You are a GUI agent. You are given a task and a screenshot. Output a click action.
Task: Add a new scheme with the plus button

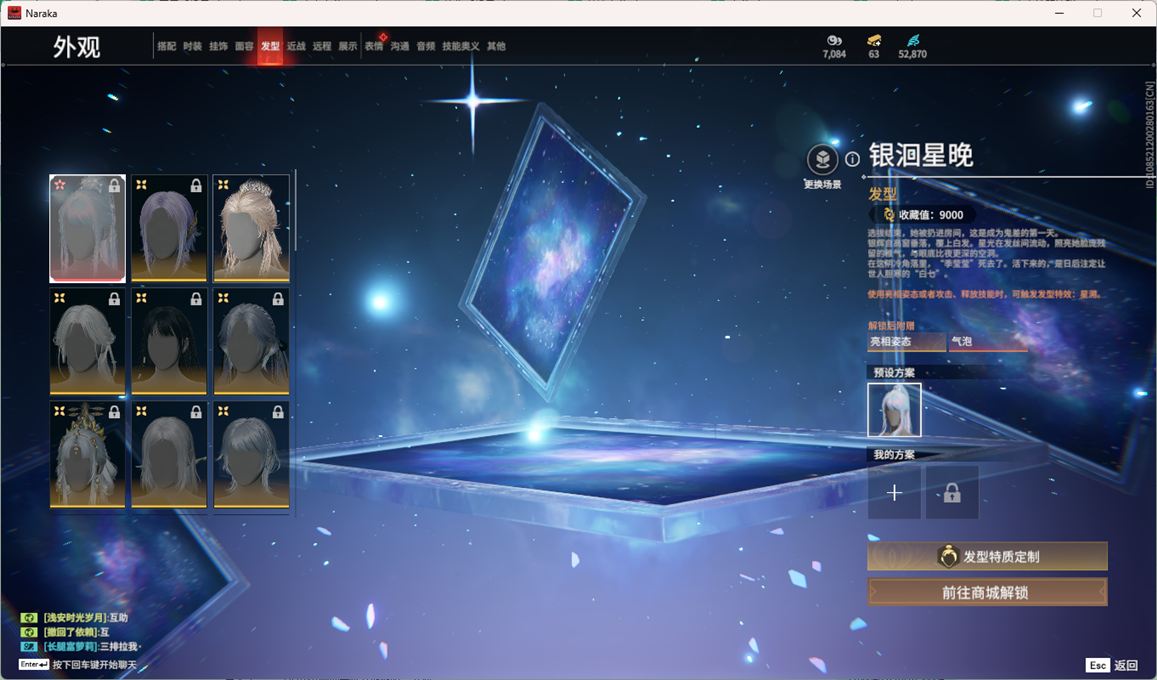(894, 492)
